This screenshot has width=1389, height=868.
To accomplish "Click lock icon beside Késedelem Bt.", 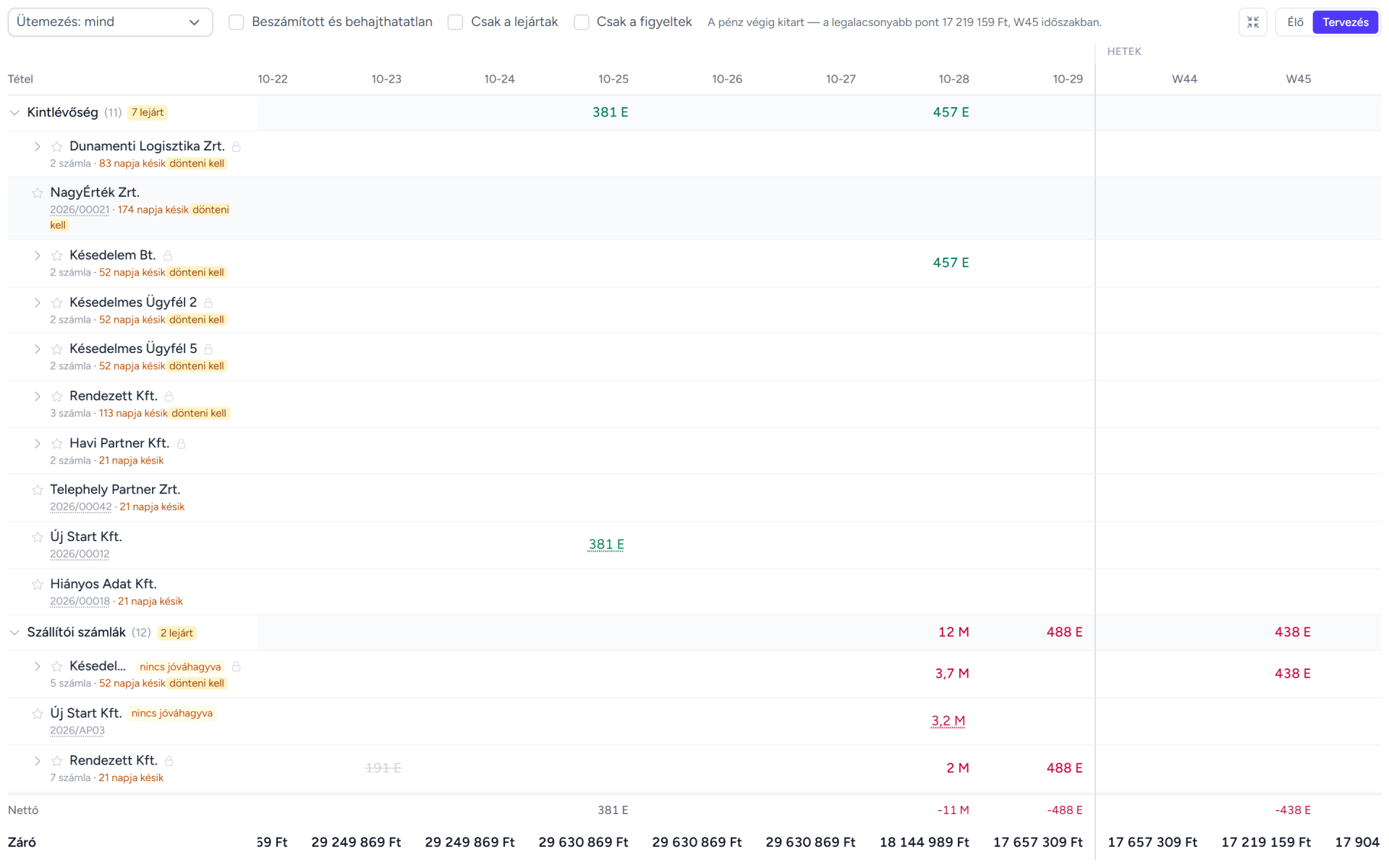I will tap(168, 255).
